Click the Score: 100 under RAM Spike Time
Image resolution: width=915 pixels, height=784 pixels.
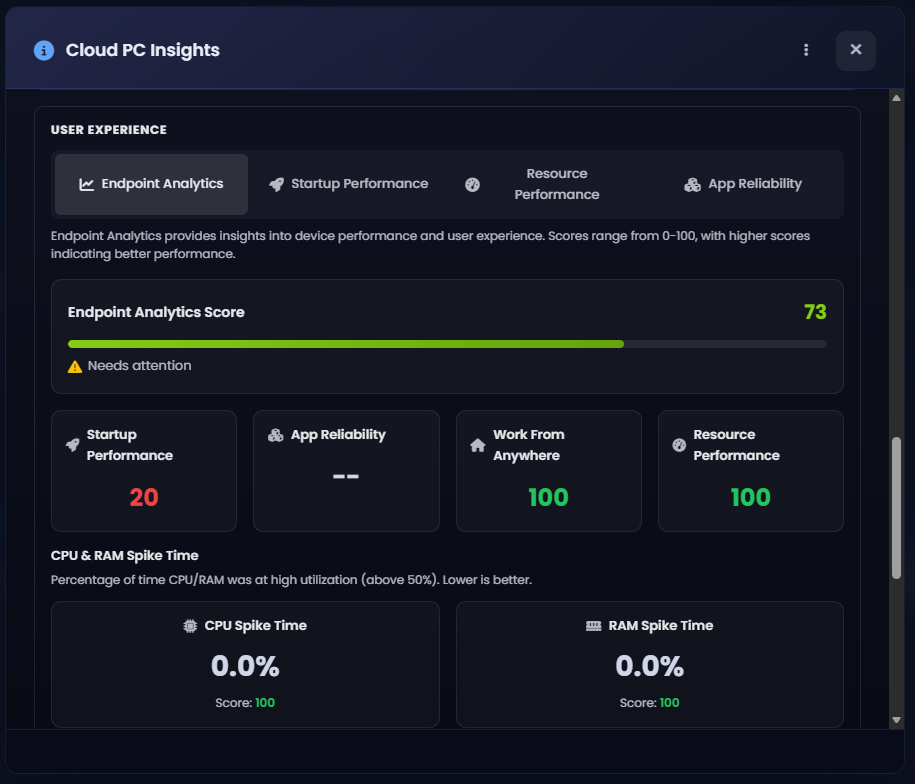click(x=649, y=703)
